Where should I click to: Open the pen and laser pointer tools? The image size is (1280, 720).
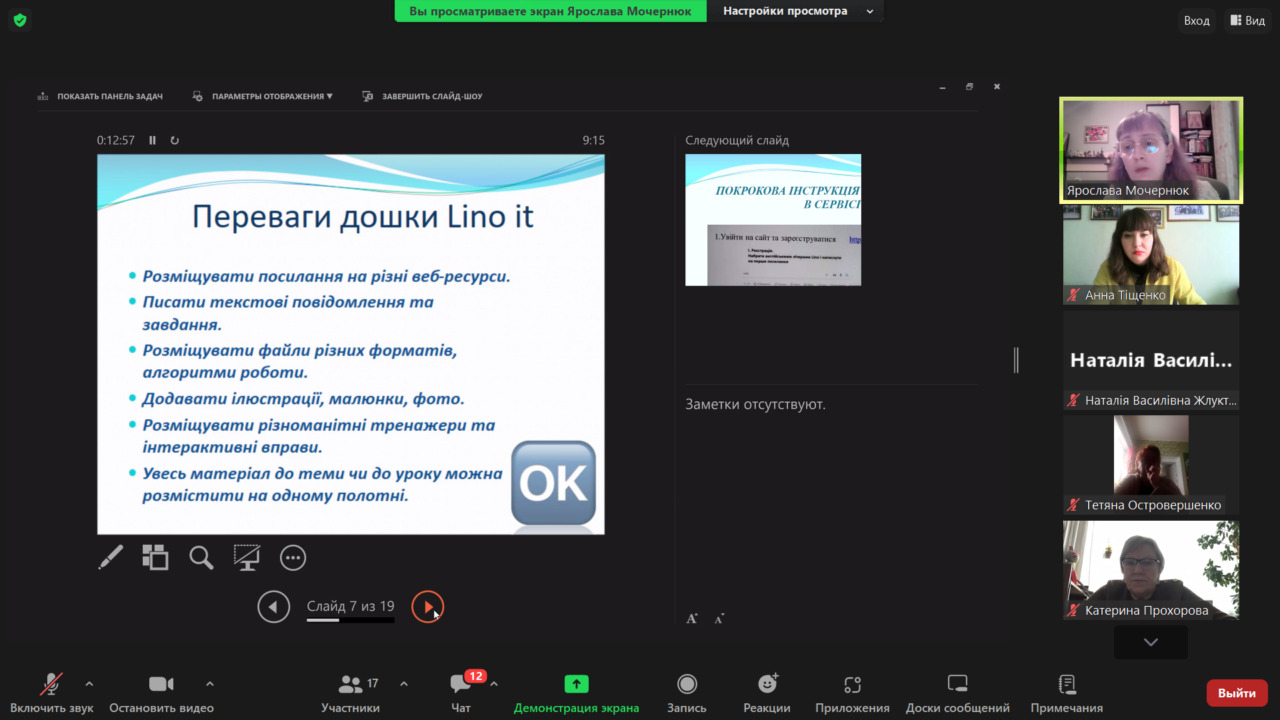[110, 557]
